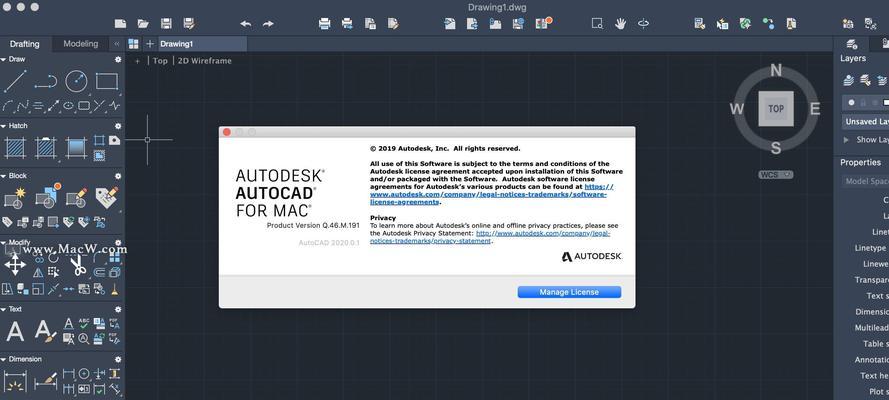Screen dimensions: 889x400
Task: Open the Unsaved Layer State dropdown
Action: (x=865, y=121)
